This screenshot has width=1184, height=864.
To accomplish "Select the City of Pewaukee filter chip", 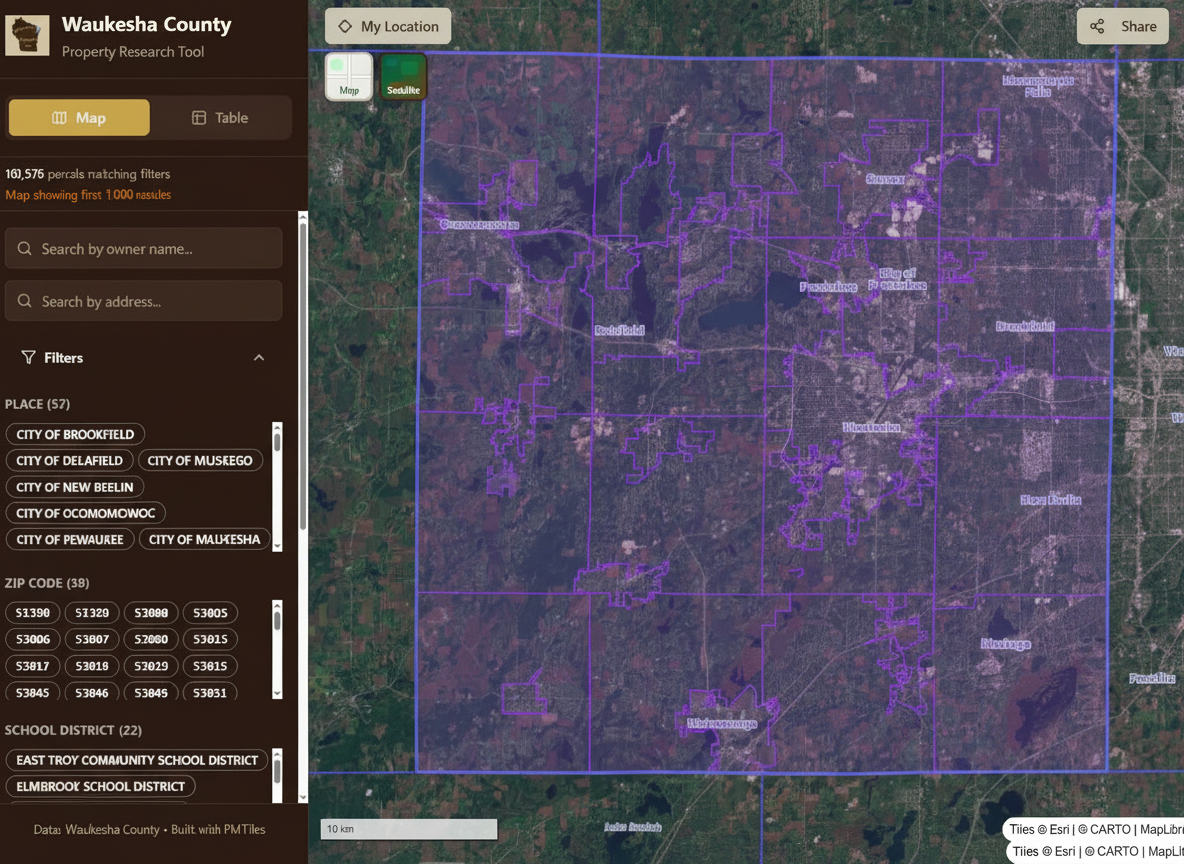I will click(x=69, y=539).
